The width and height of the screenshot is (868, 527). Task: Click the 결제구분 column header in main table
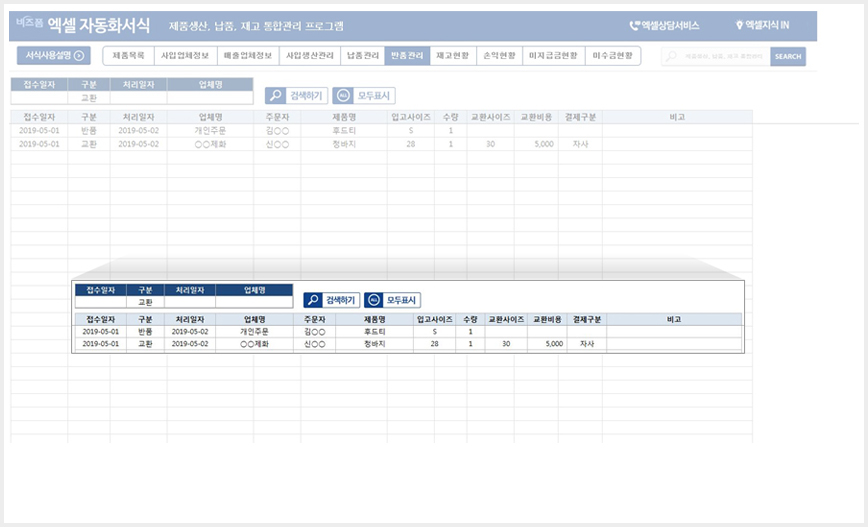tap(580, 117)
